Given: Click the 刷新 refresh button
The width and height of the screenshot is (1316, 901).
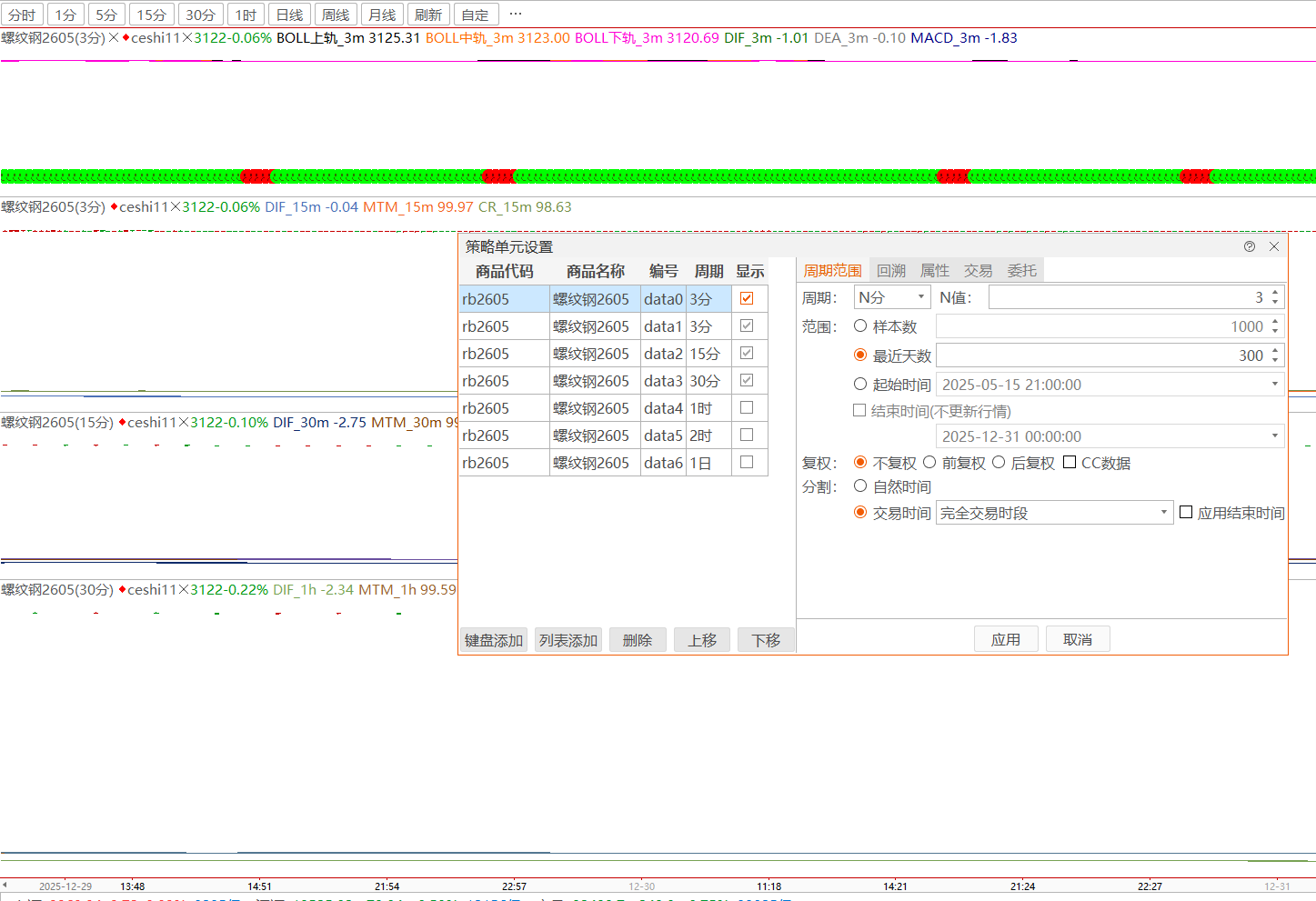Looking at the screenshot, I should pyautogui.click(x=427, y=15).
